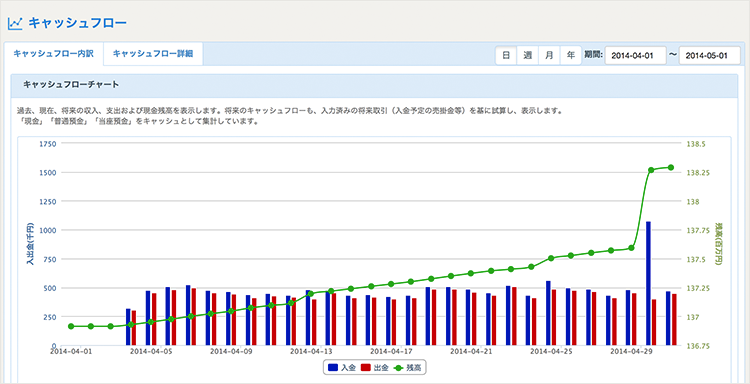Toggle the 出金 legend entry
The height and width of the screenshot is (384, 750).
point(374,368)
